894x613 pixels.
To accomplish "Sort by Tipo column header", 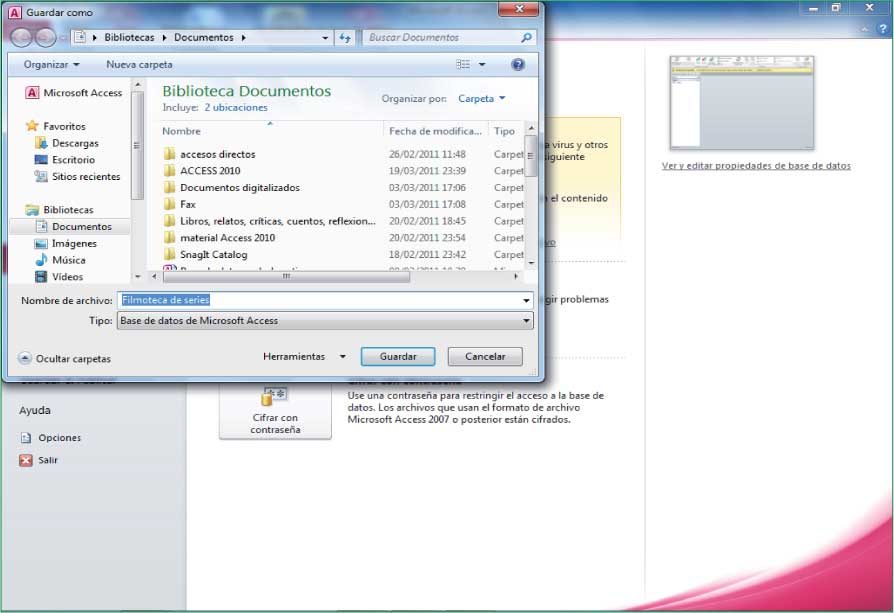I will (x=505, y=131).
